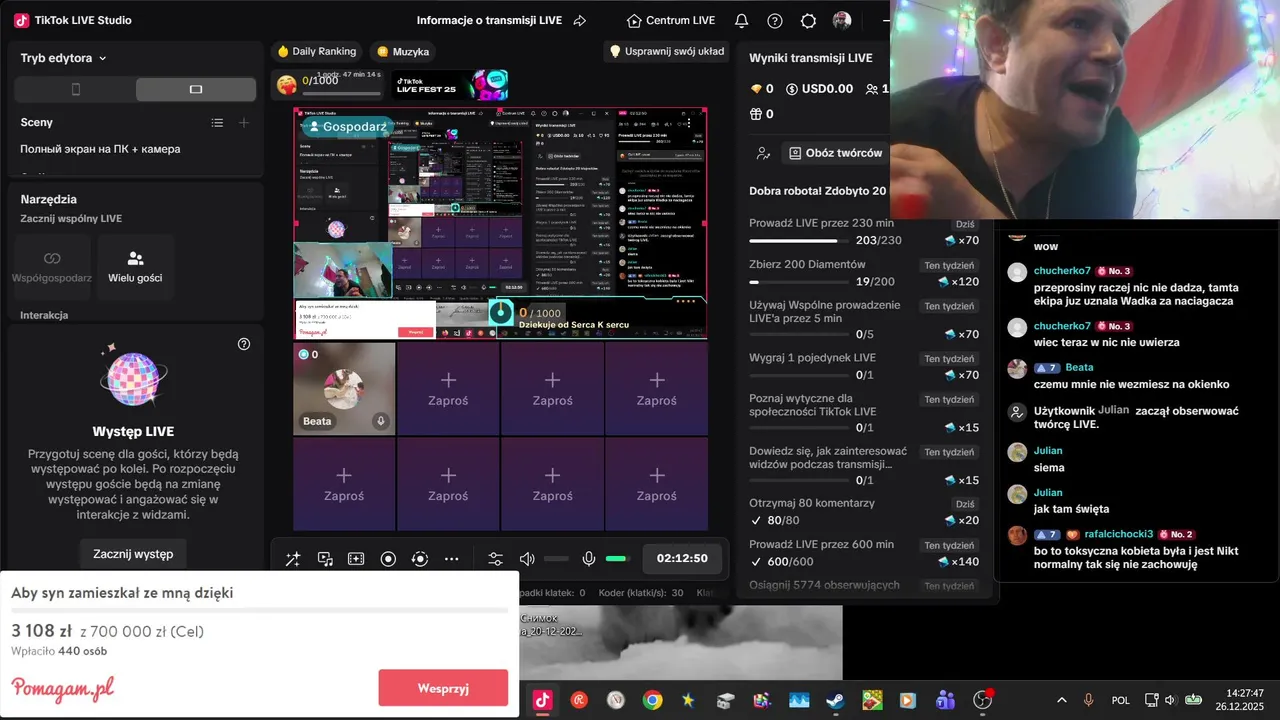This screenshot has height=720, width=1280.
Task: Select scene Полный экран на ПК + камера
Action: (x=100, y=149)
